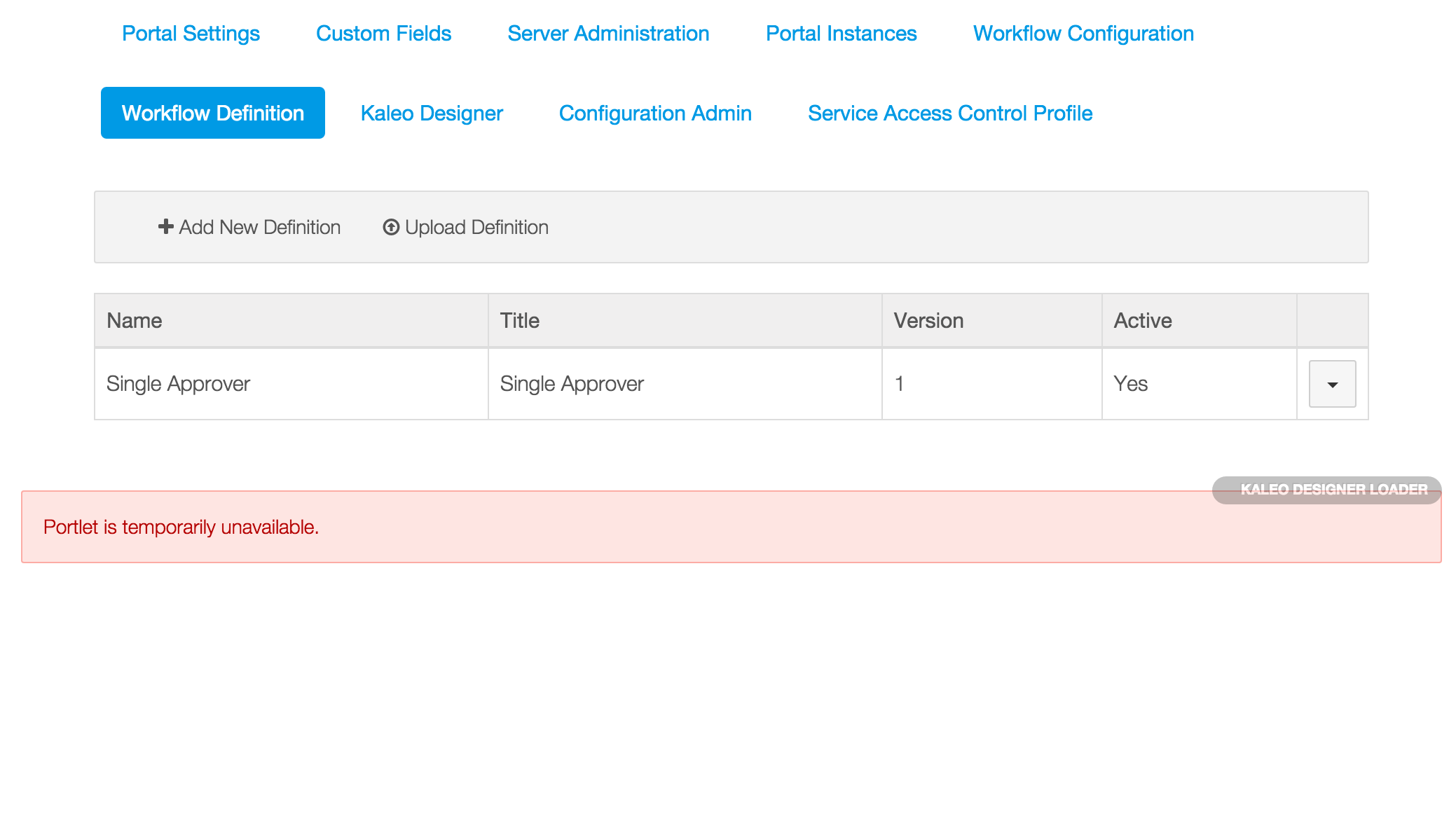Screen dimensions: 1456x821
Task: Click the Active column header
Action: click(x=1199, y=320)
